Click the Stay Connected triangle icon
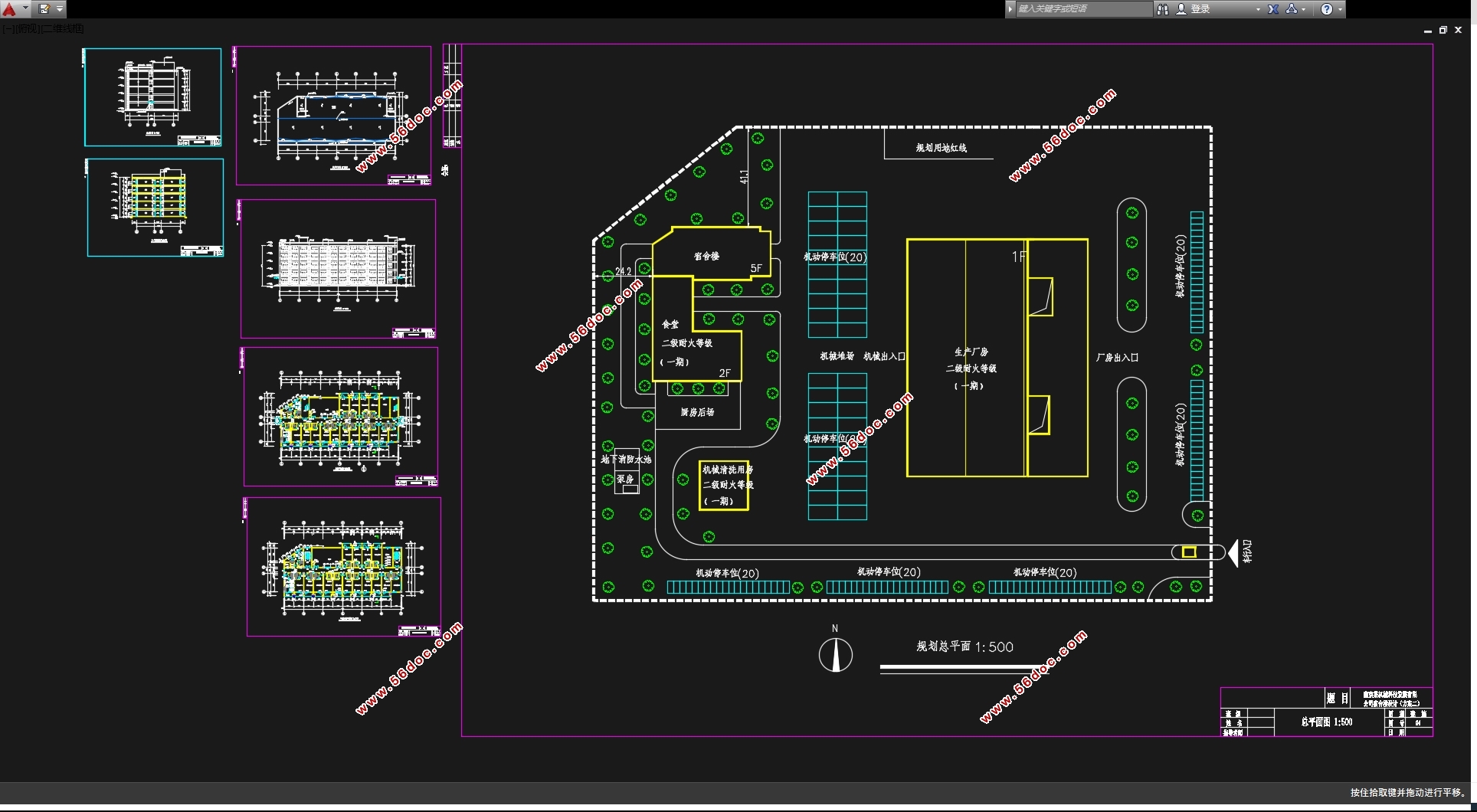The height and width of the screenshot is (812, 1477). point(1292,9)
